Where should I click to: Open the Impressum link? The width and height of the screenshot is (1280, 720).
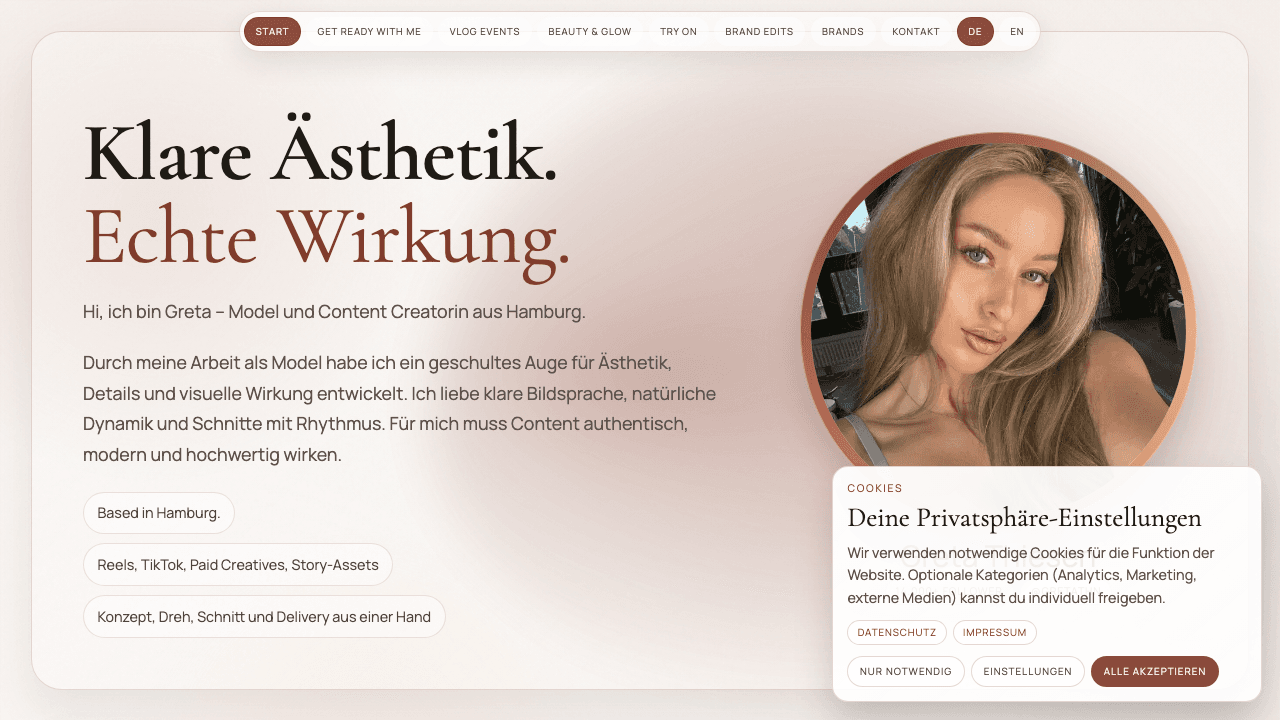[995, 632]
